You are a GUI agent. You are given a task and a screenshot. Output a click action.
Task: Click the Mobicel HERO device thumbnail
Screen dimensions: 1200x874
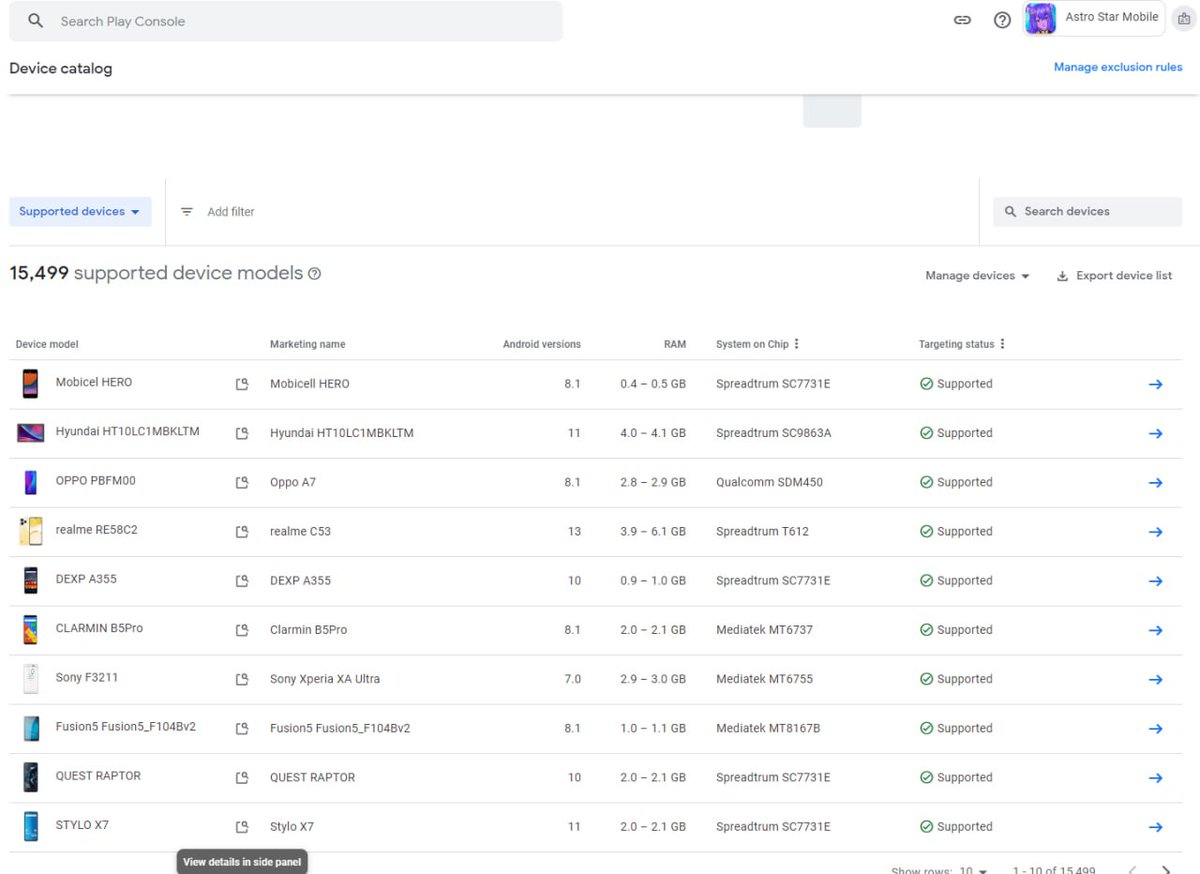pyautogui.click(x=30, y=384)
